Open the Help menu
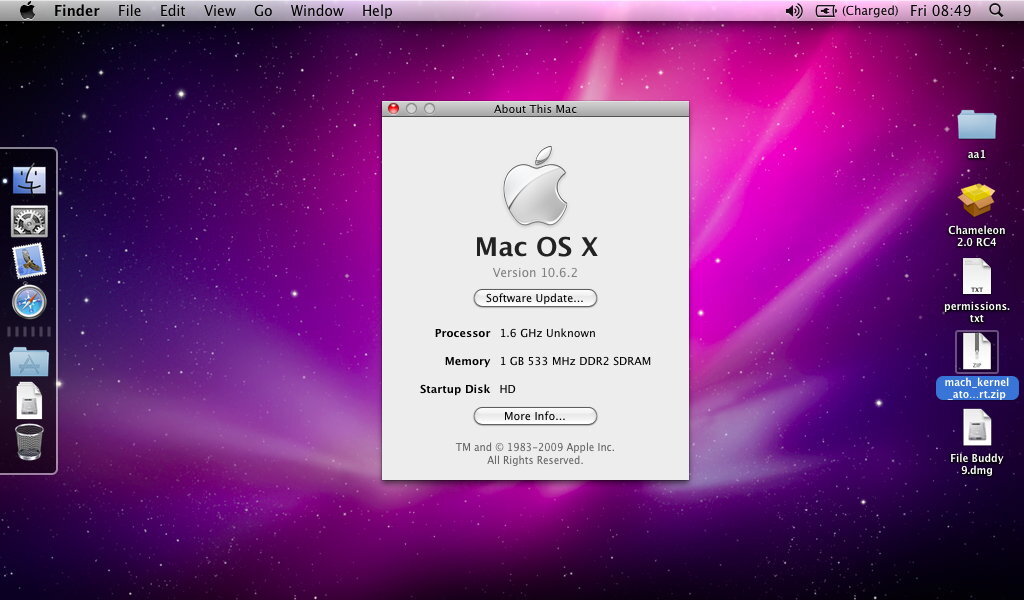Screen dimensions: 1024x600 point(377,10)
